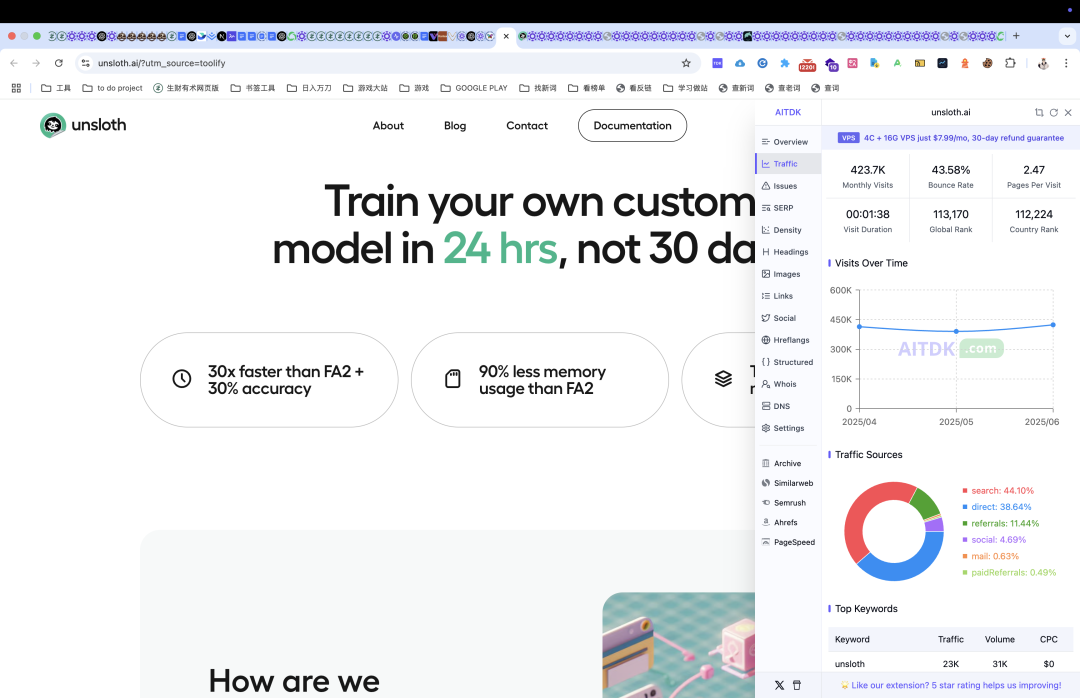Open Similarweb for unsloth.ai

point(787,484)
